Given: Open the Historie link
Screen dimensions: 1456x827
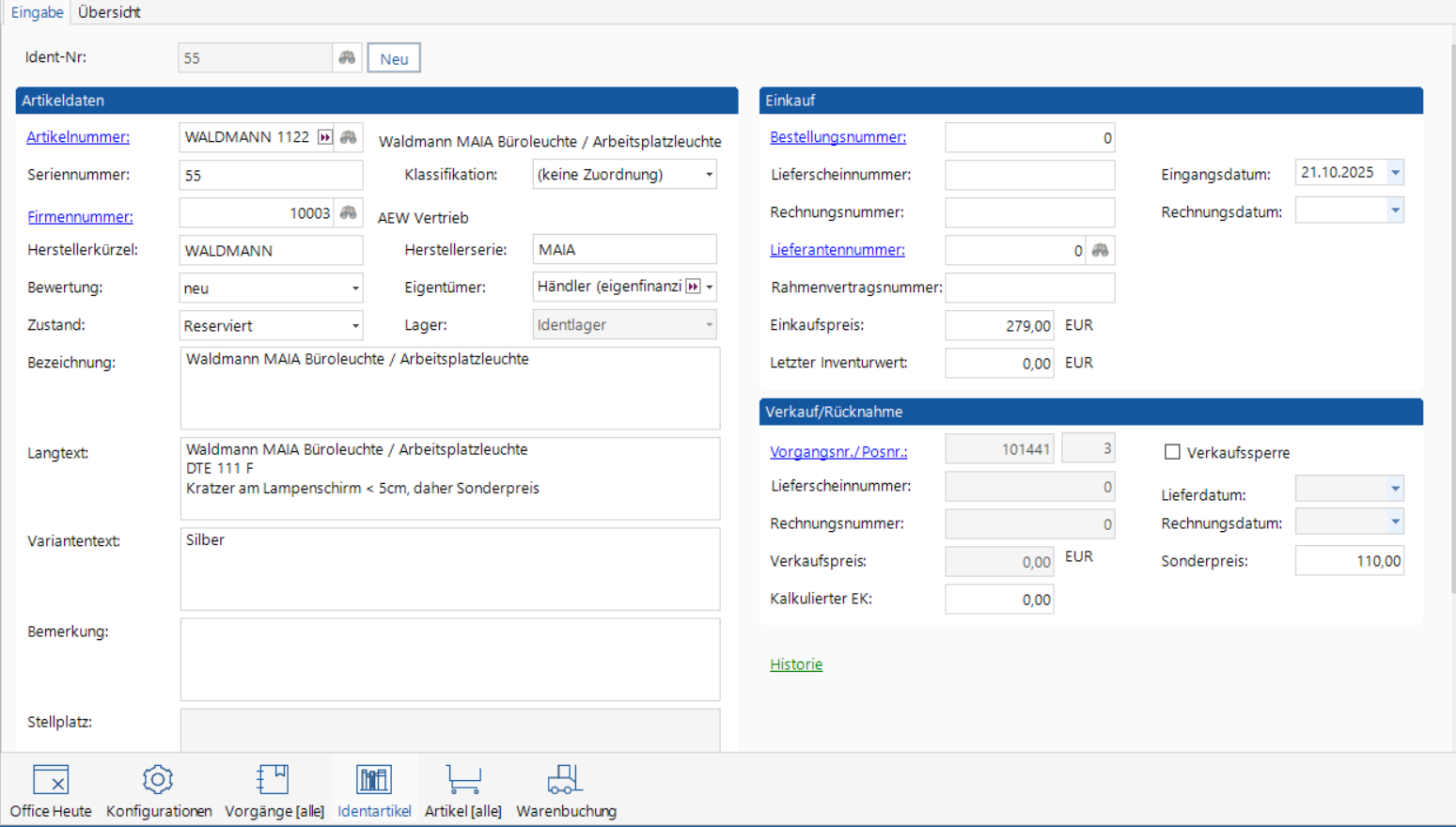Looking at the screenshot, I should (x=795, y=664).
